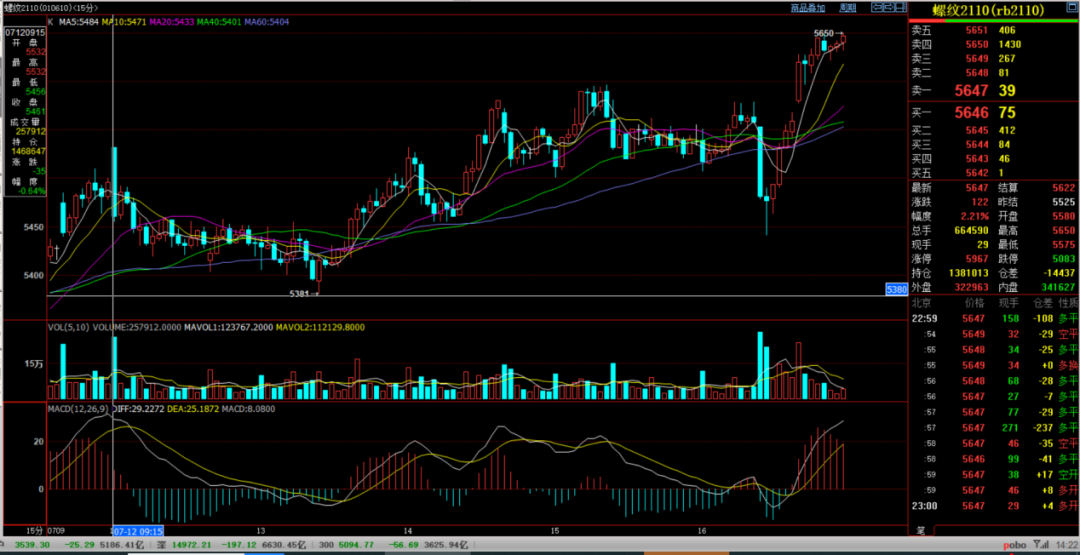Click the 07-12 09:15 time marker
This screenshot has width=1080, height=555.
(137, 530)
